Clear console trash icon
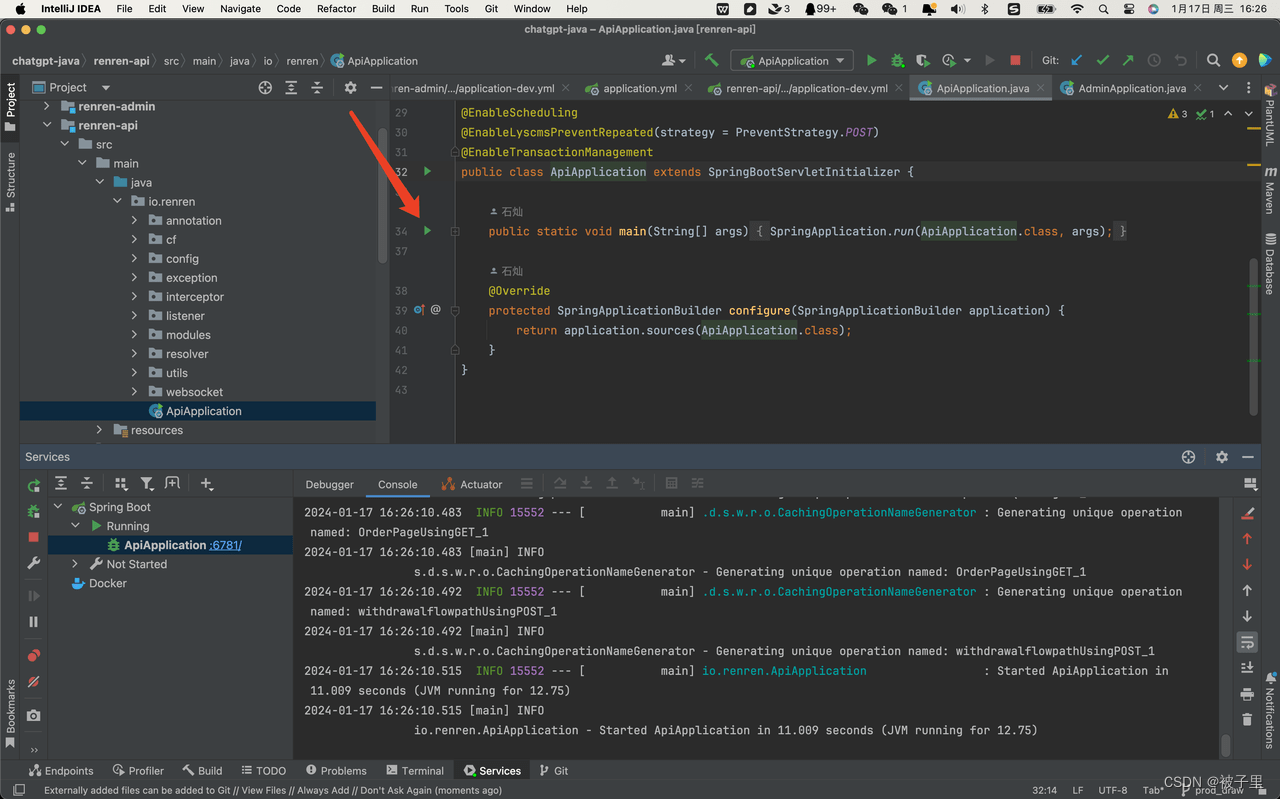The image size is (1280, 799). pos(1247,719)
